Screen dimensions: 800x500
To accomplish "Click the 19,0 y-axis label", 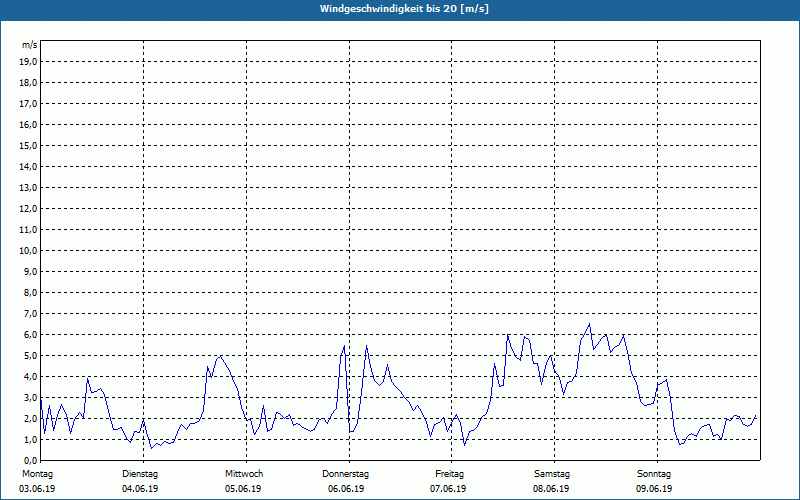I will (x=28, y=62).
